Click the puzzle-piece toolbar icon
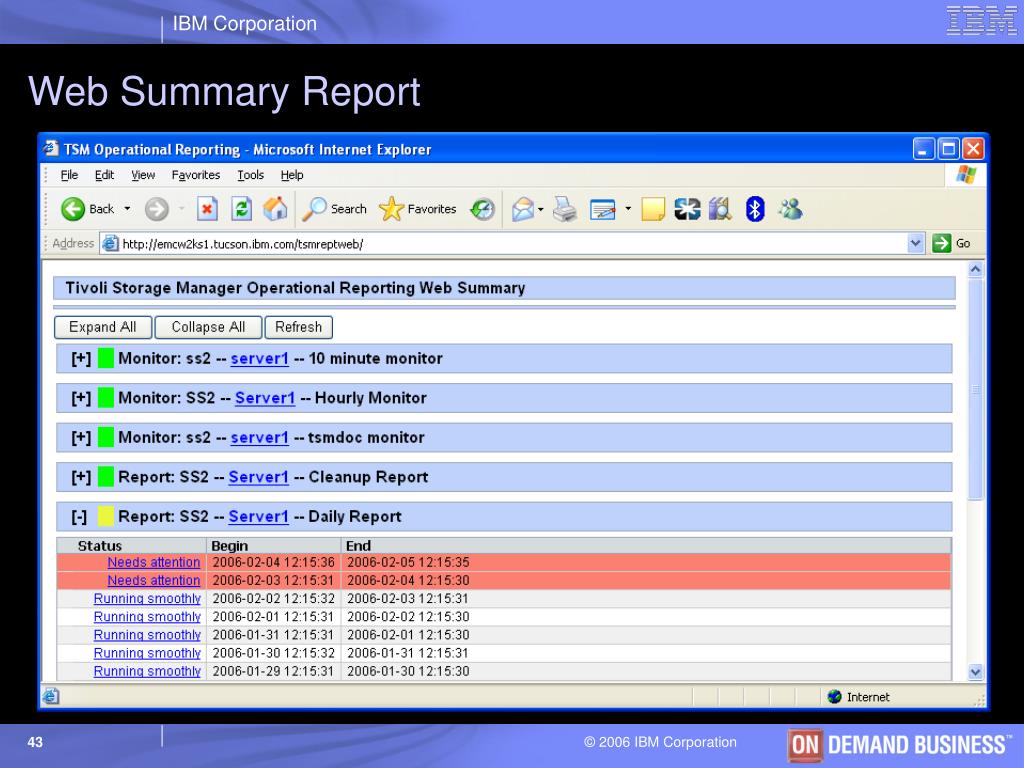1024x768 pixels. (x=688, y=209)
